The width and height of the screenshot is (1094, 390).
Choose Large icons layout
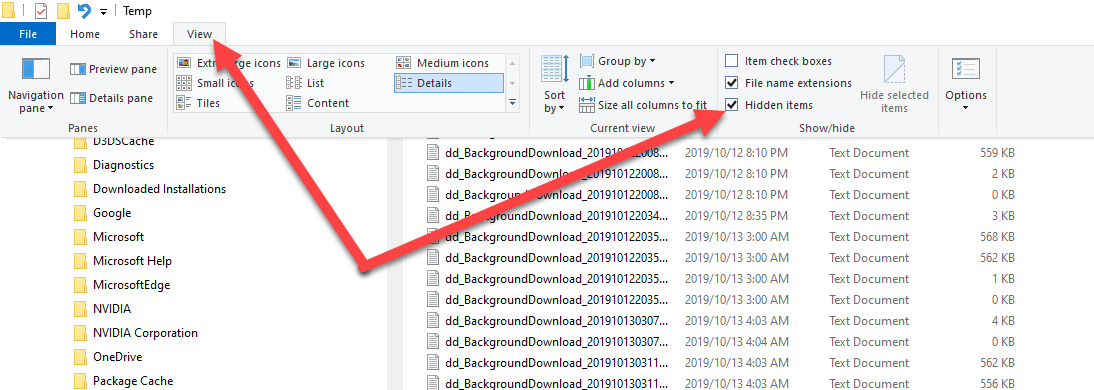tap(327, 63)
